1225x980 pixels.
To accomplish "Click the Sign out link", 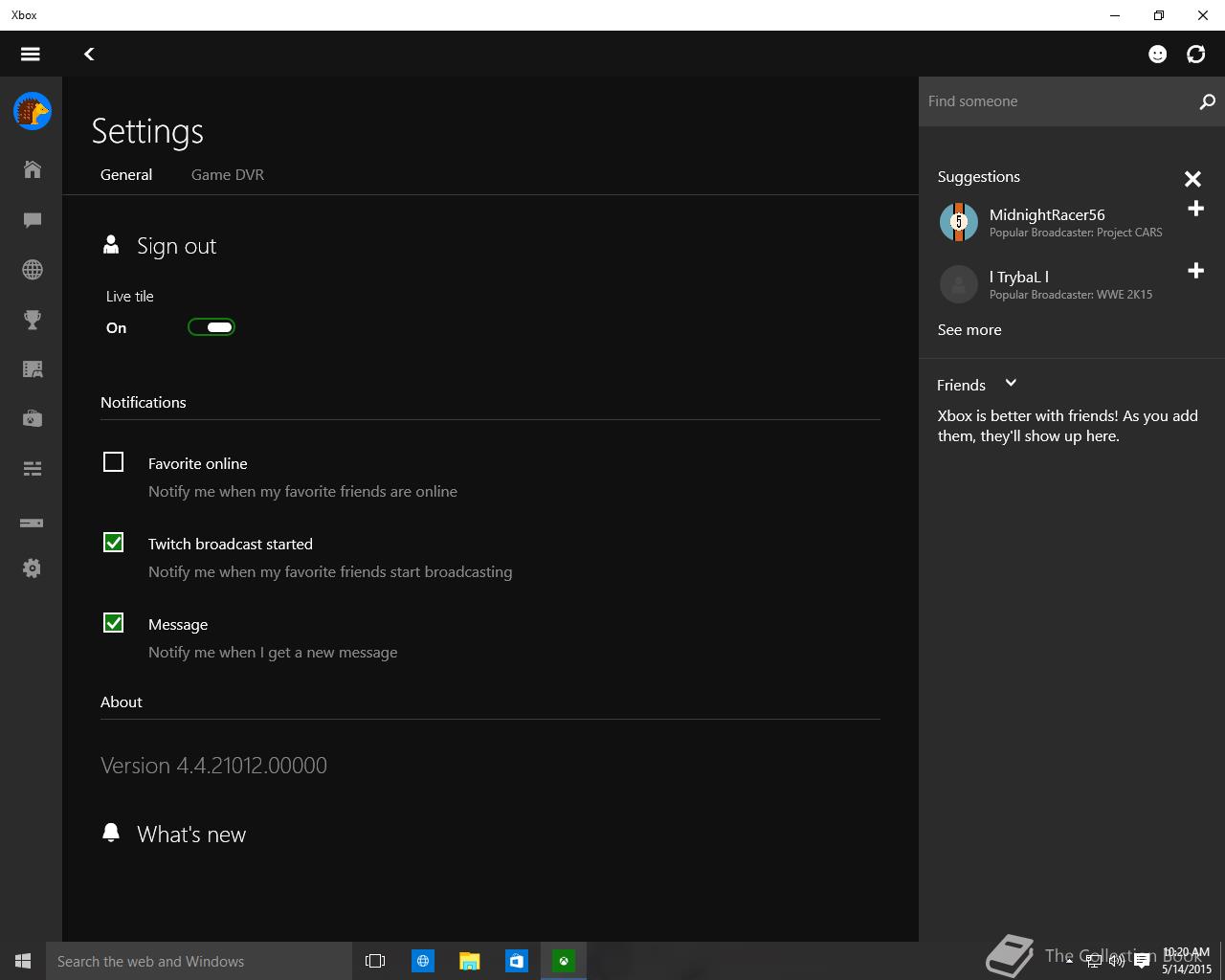I will click(x=176, y=246).
